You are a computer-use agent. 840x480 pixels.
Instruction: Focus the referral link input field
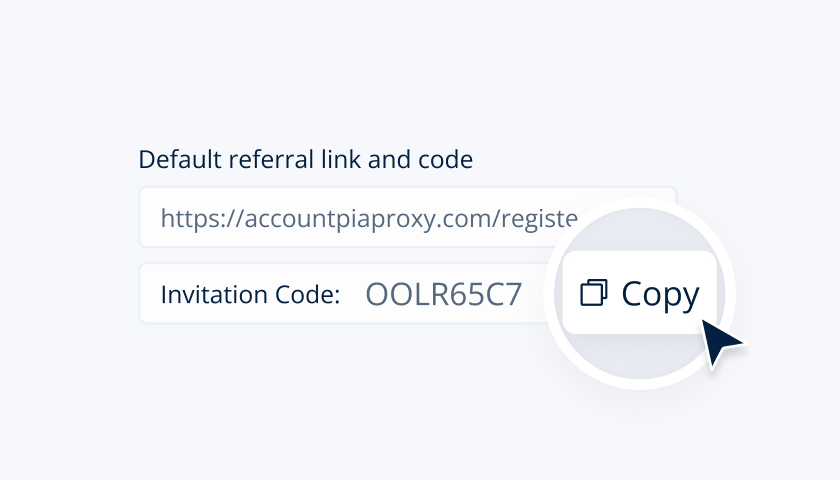tap(350, 217)
